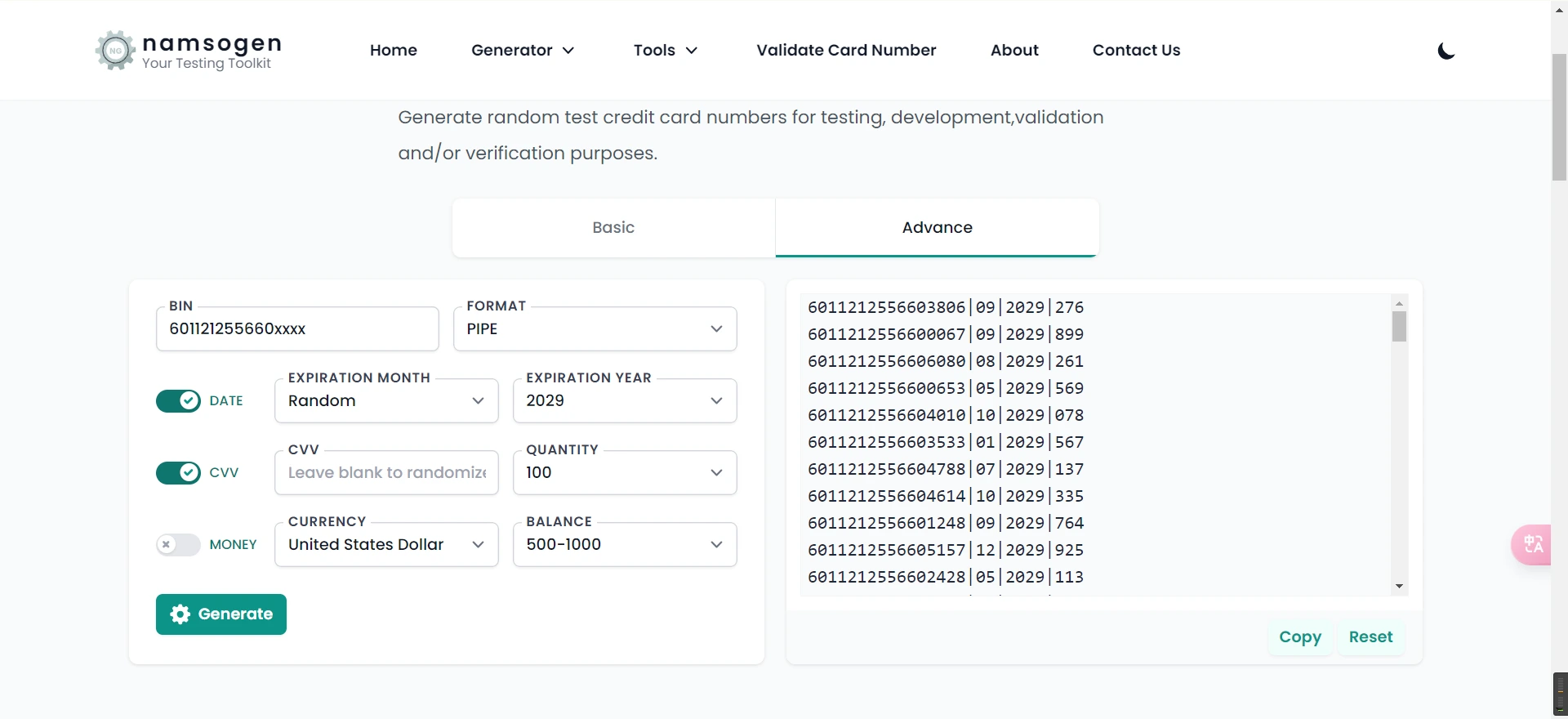Click the results list scrollbar thumb
The height and width of the screenshot is (719, 1568).
tap(1399, 327)
